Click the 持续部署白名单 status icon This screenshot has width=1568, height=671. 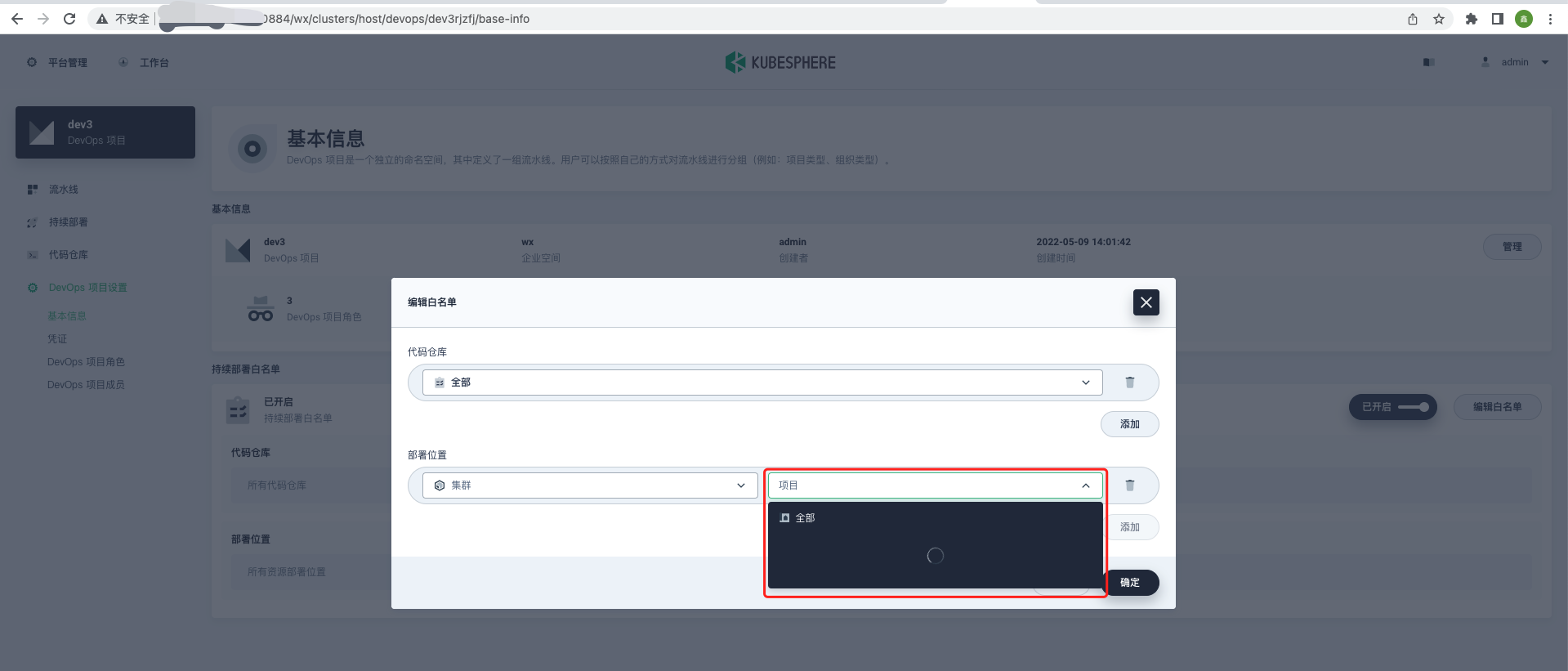pyautogui.click(x=238, y=410)
